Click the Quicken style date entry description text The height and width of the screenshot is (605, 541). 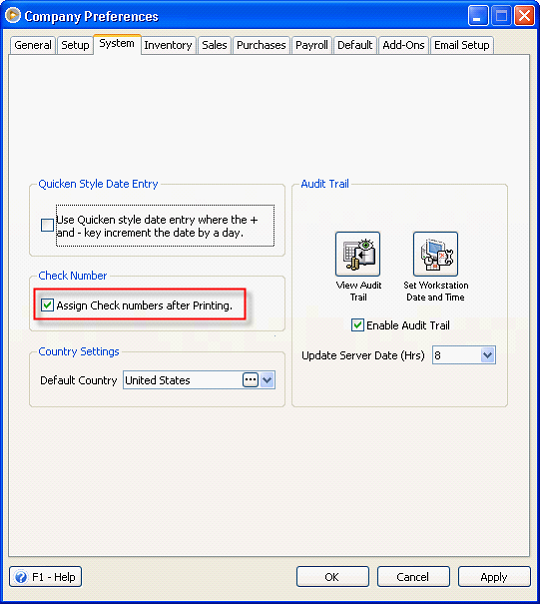point(157,226)
